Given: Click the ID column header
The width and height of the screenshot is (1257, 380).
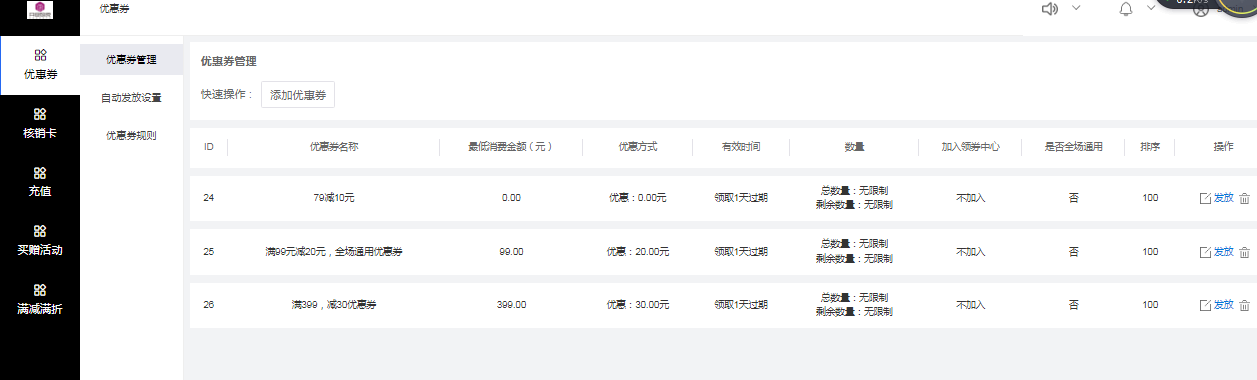Looking at the screenshot, I should 209,147.
